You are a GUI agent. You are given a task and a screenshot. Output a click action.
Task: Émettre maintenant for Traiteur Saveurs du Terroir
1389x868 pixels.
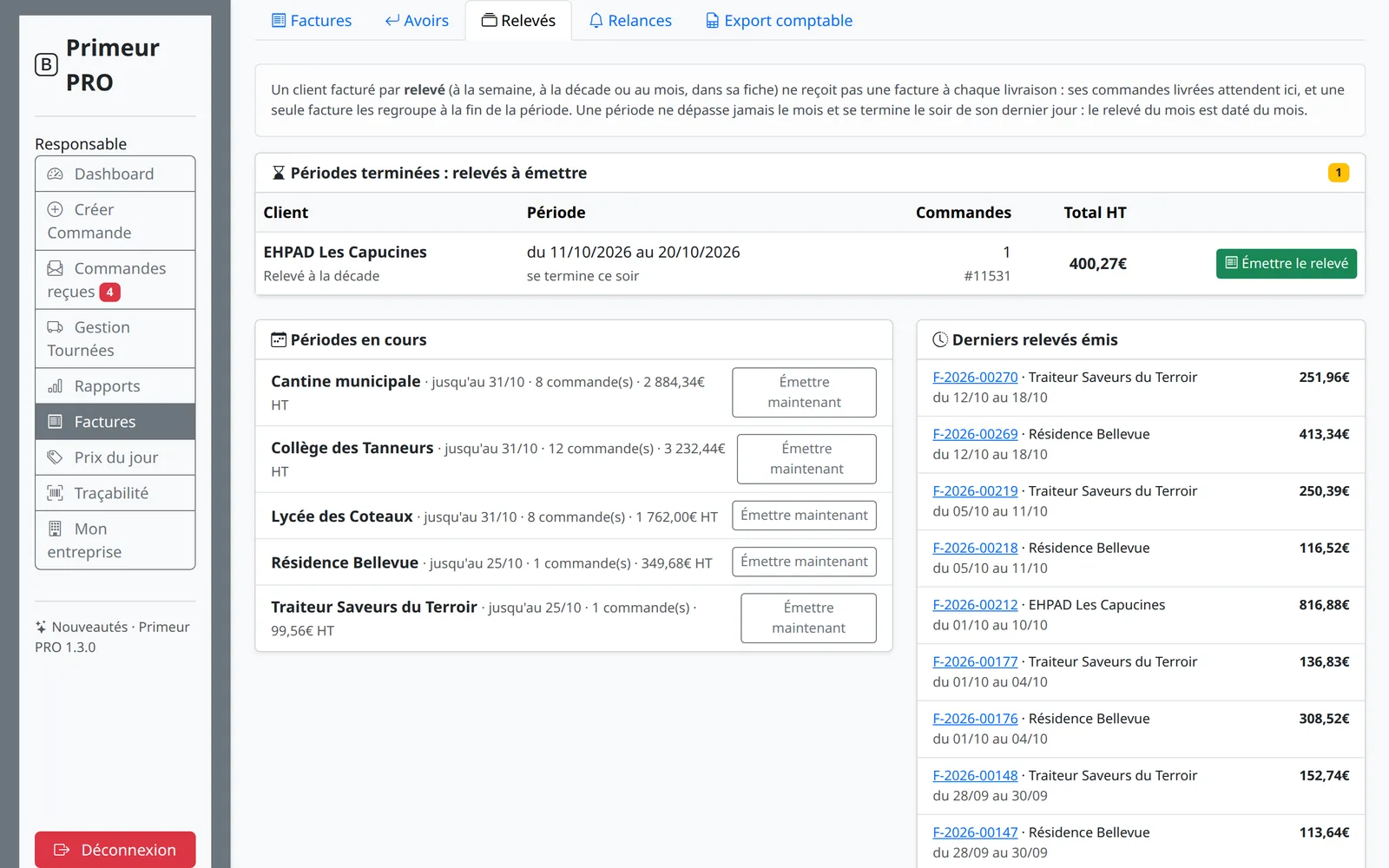pyautogui.click(x=808, y=618)
